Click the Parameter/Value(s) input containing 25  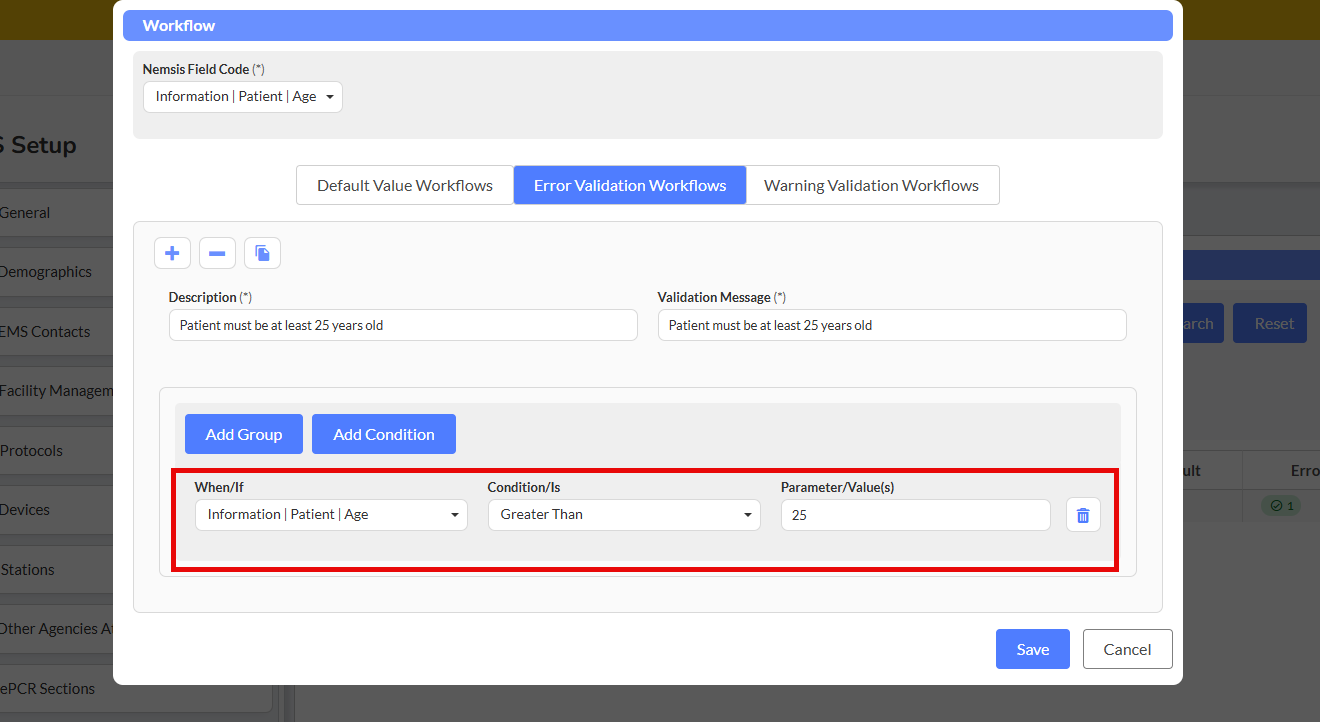click(x=915, y=515)
